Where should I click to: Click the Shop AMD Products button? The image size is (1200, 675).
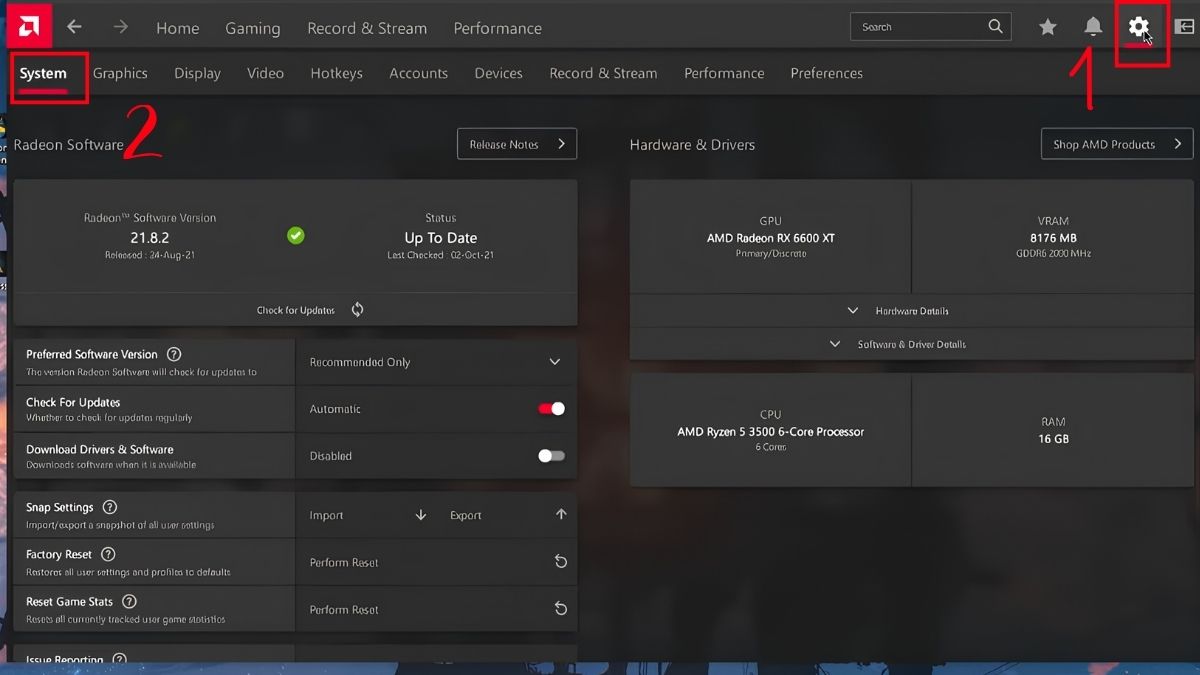(x=1116, y=144)
